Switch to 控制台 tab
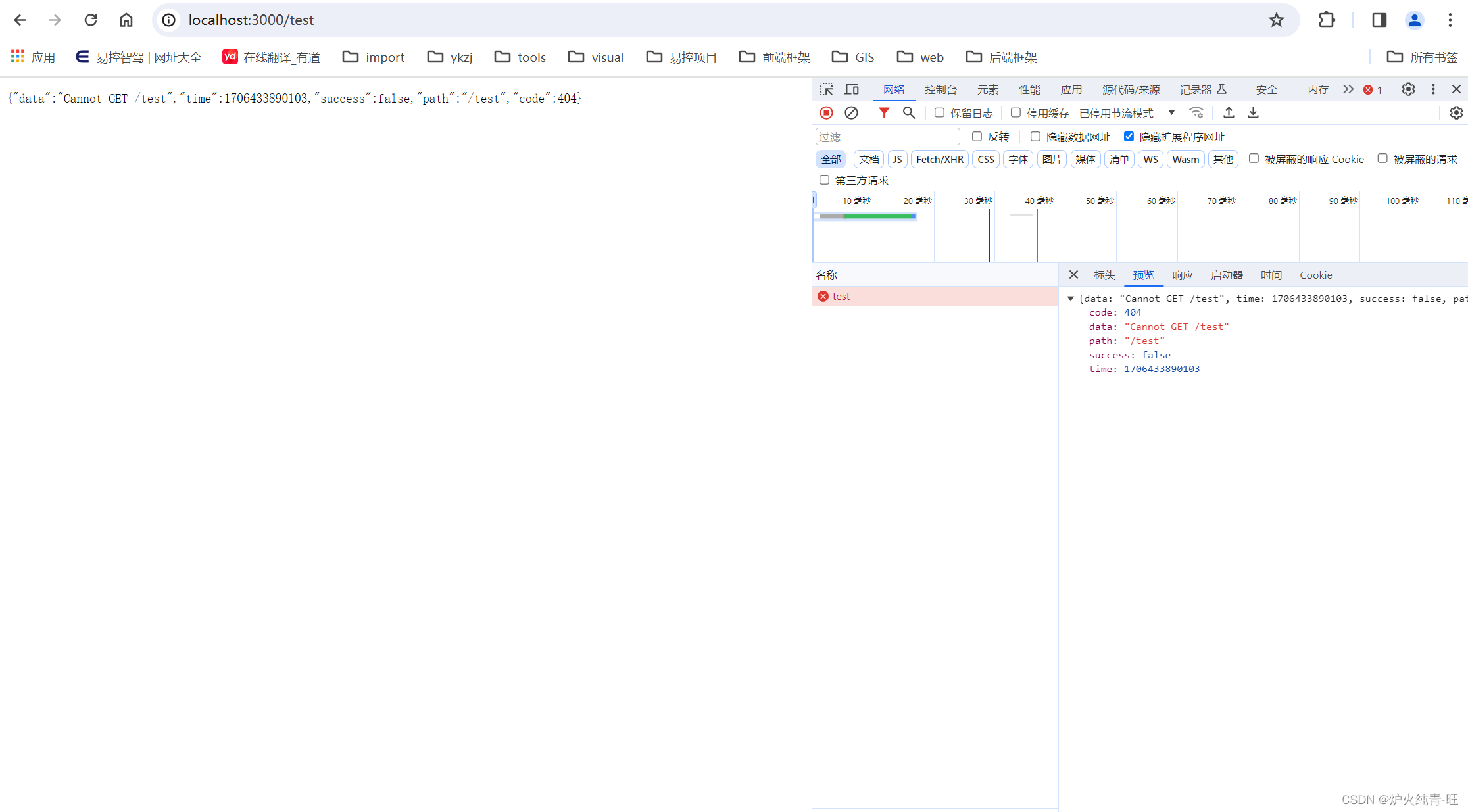Screen dimensions: 1468x812 pyautogui.click(x=941, y=90)
